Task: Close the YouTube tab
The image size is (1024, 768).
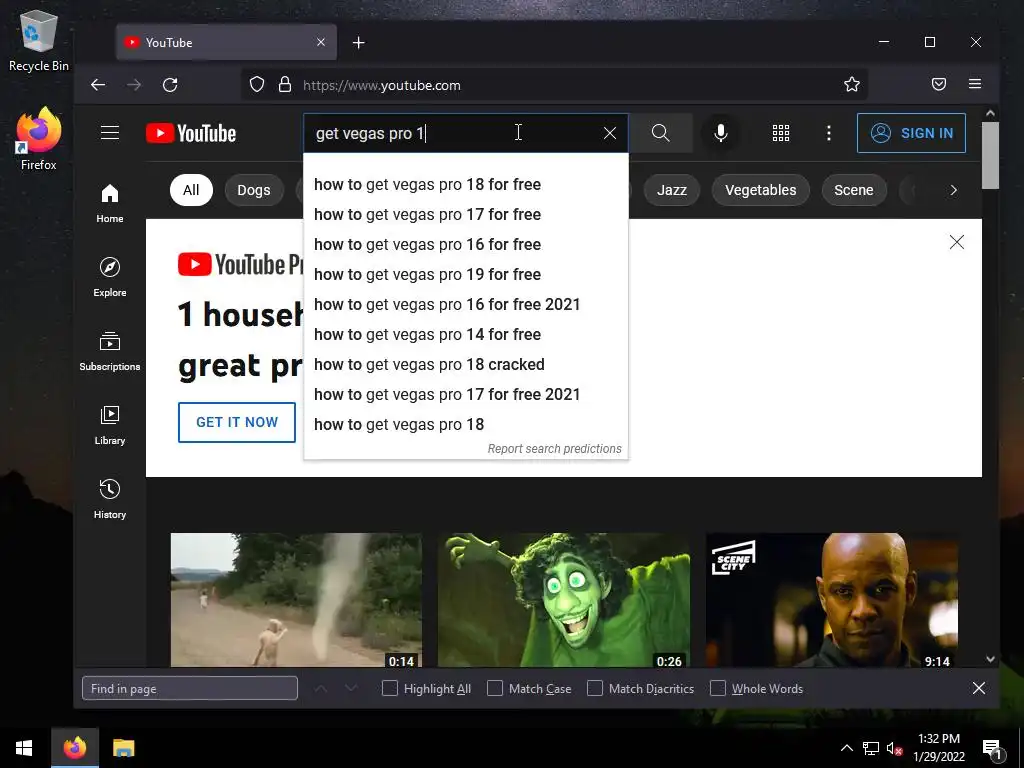Action: 321,42
